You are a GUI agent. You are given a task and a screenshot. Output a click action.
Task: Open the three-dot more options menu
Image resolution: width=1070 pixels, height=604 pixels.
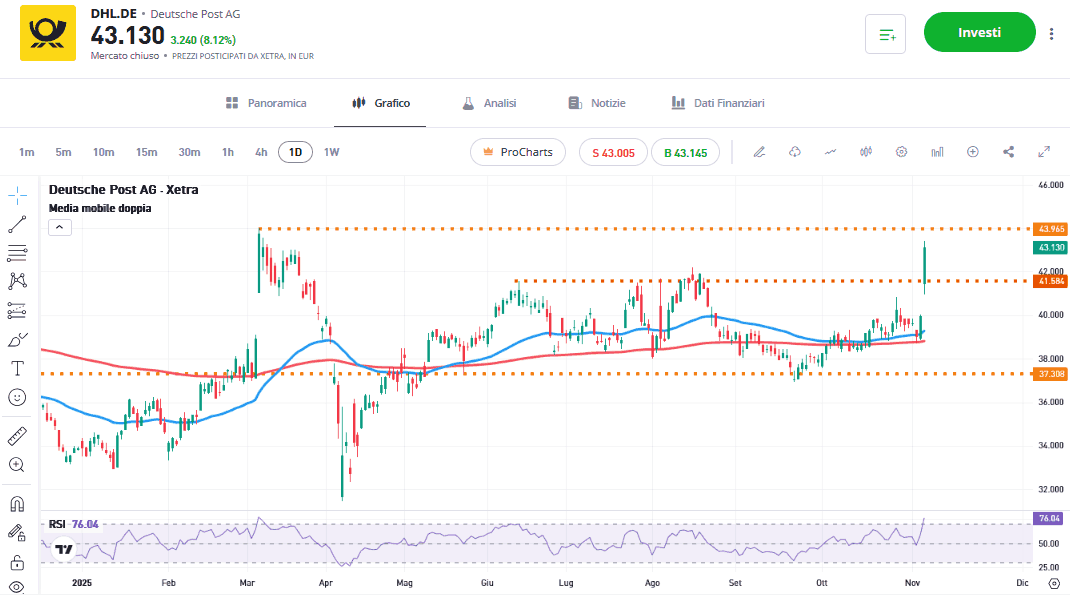point(1051,33)
